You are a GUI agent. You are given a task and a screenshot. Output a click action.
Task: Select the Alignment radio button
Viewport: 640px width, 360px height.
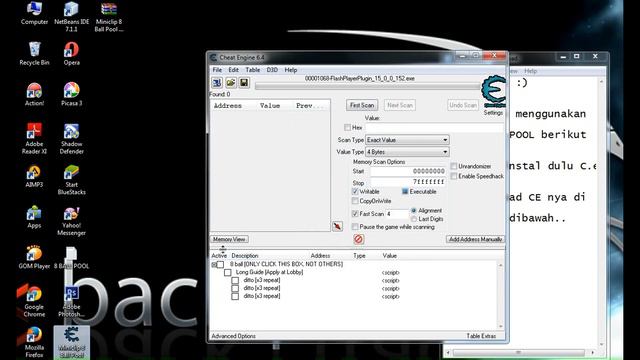coord(414,211)
